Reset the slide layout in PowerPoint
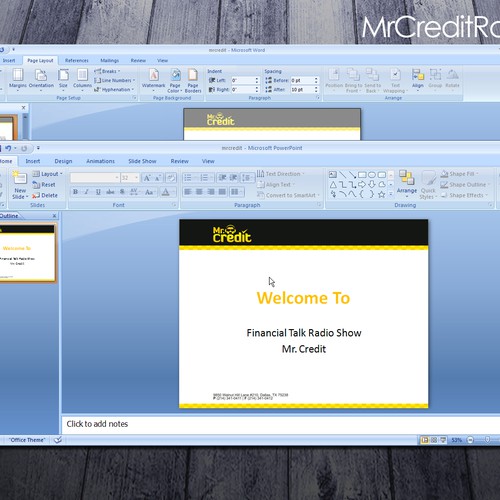The height and width of the screenshot is (500, 500). pyautogui.click(x=44, y=185)
